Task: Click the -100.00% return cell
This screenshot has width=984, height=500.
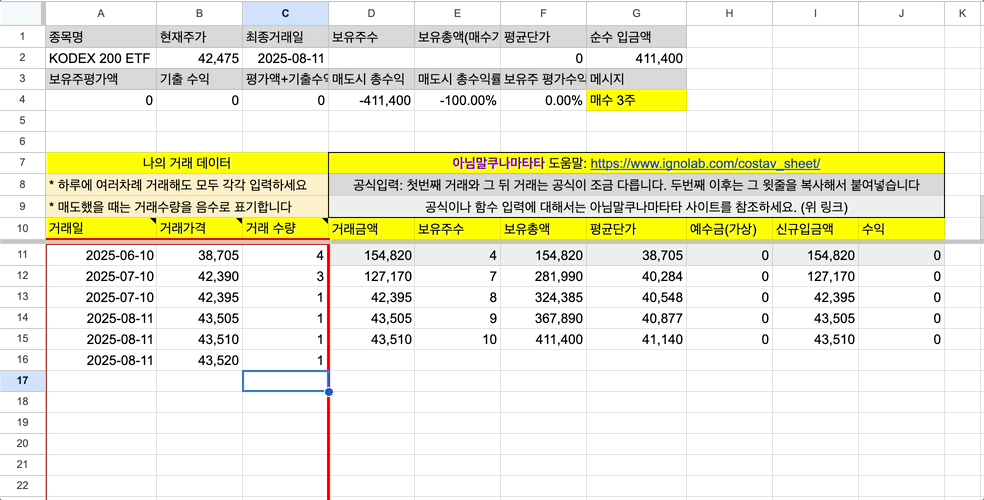Action: [457, 100]
